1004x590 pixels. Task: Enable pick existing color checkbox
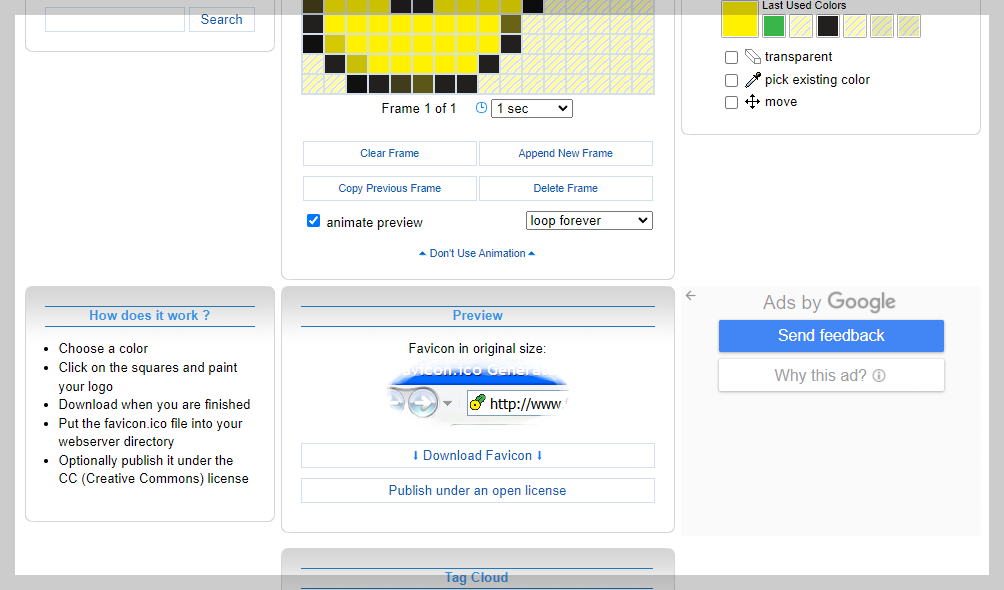[x=731, y=80]
